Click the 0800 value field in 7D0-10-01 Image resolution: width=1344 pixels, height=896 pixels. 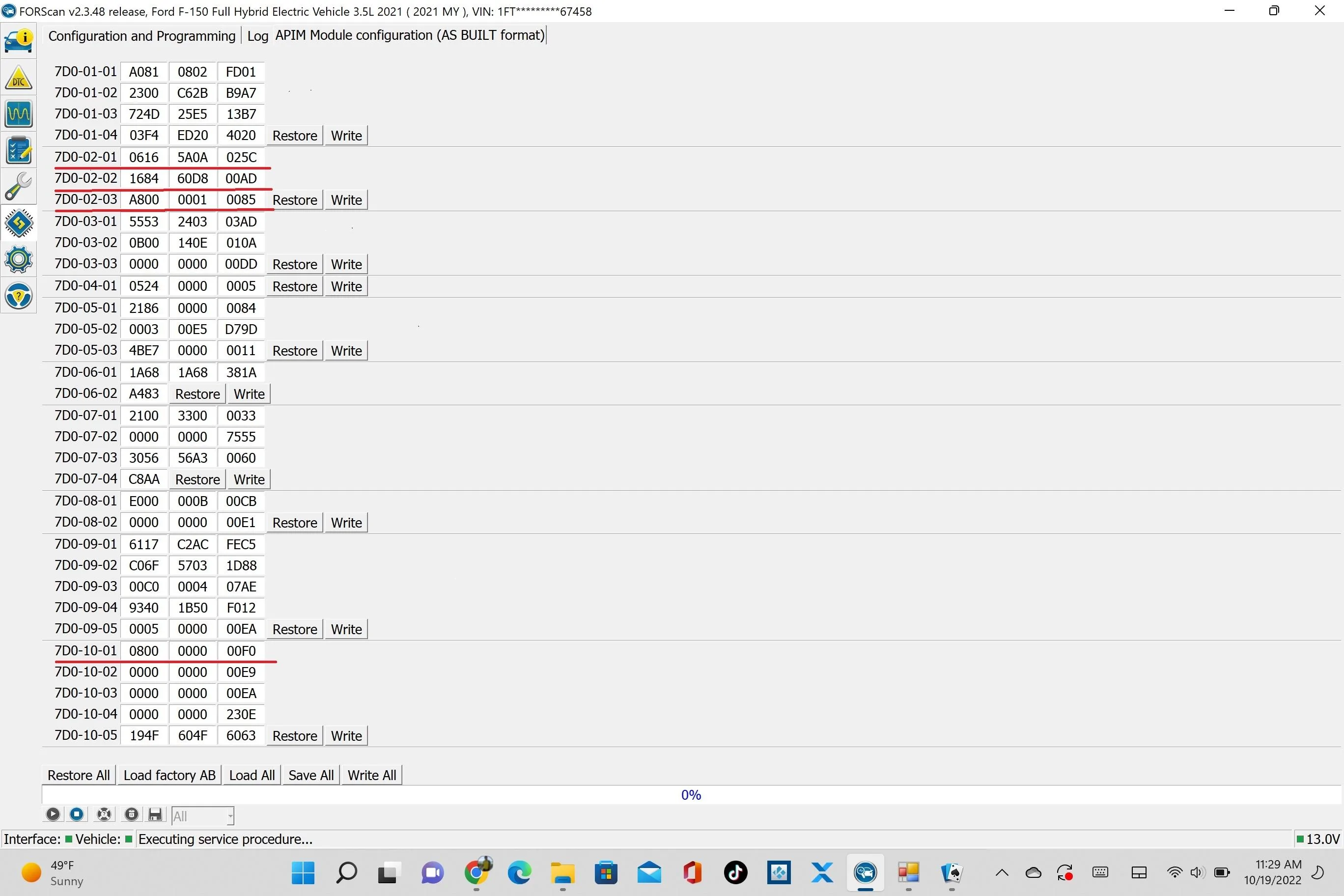pyautogui.click(x=144, y=651)
